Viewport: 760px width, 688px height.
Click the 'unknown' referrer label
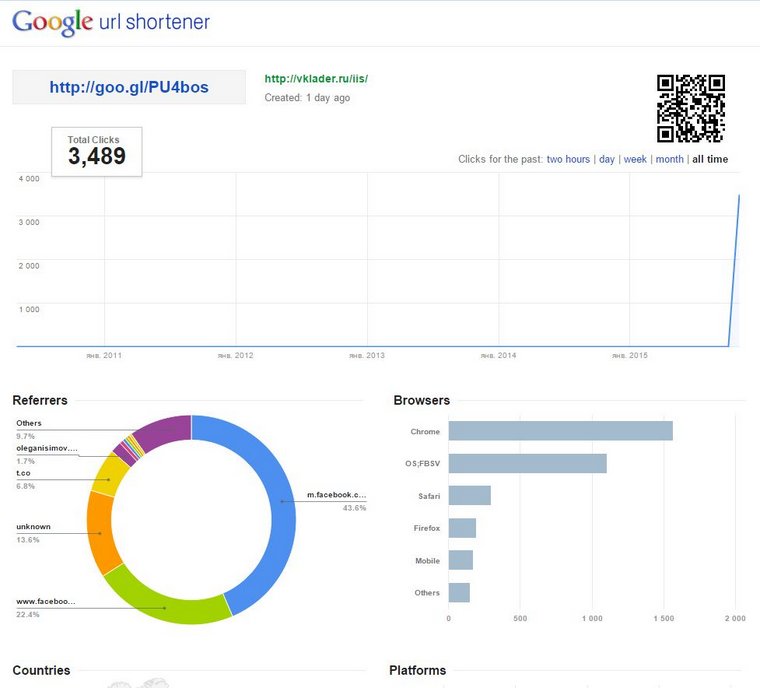[x=33, y=527]
